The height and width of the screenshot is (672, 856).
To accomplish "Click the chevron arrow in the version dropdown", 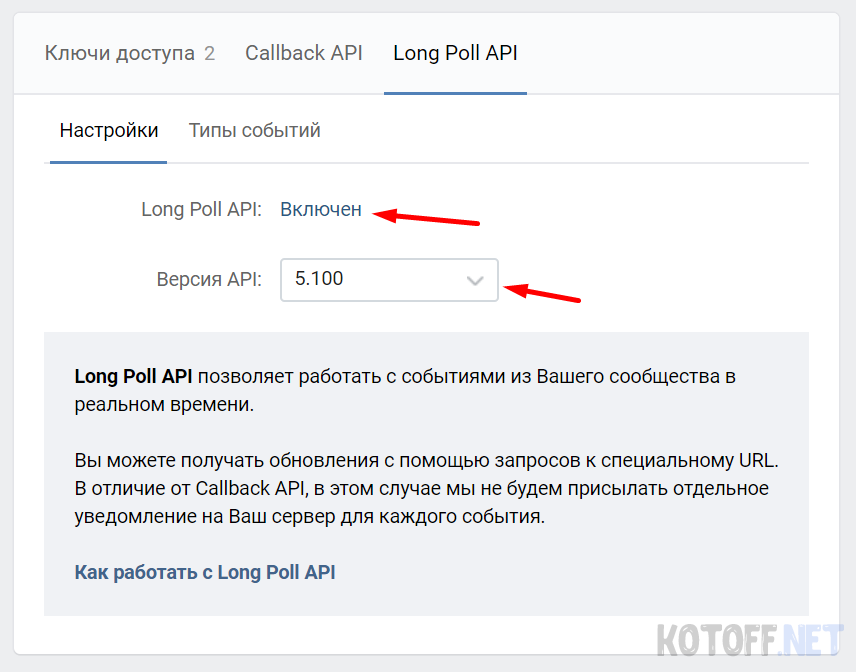I will [475, 281].
